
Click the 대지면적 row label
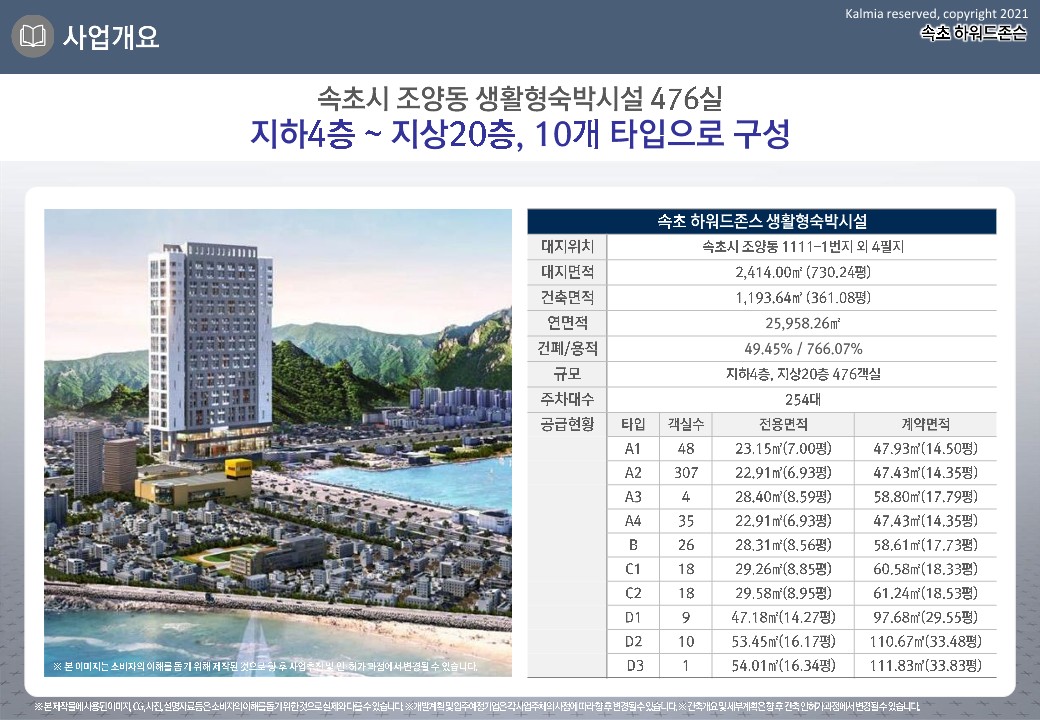tap(567, 272)
